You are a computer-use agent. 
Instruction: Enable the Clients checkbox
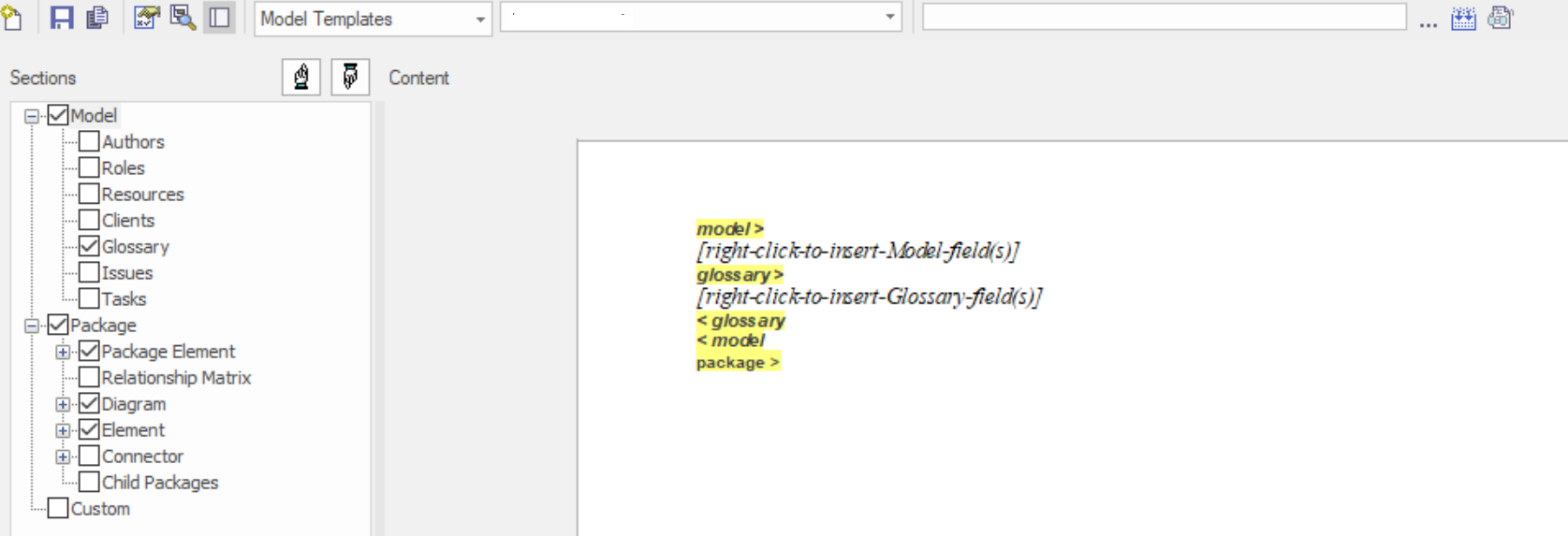click(x=89, y=220)
